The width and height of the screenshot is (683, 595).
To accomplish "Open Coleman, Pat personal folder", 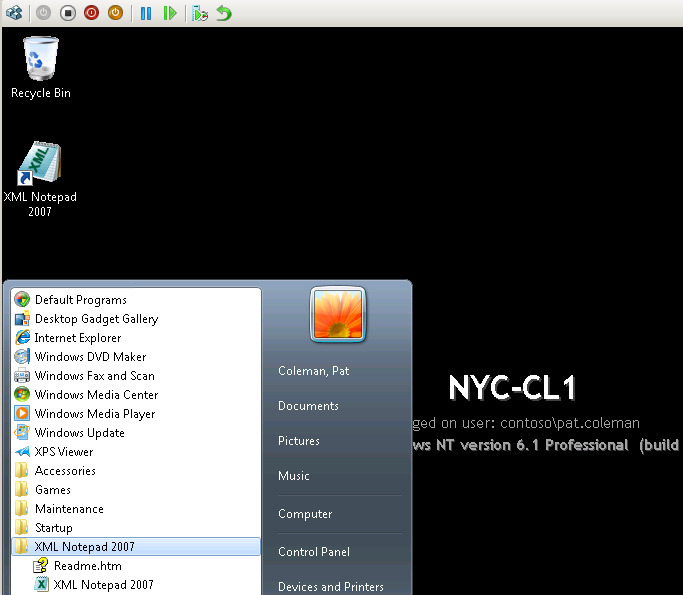I will pos(314,371).
